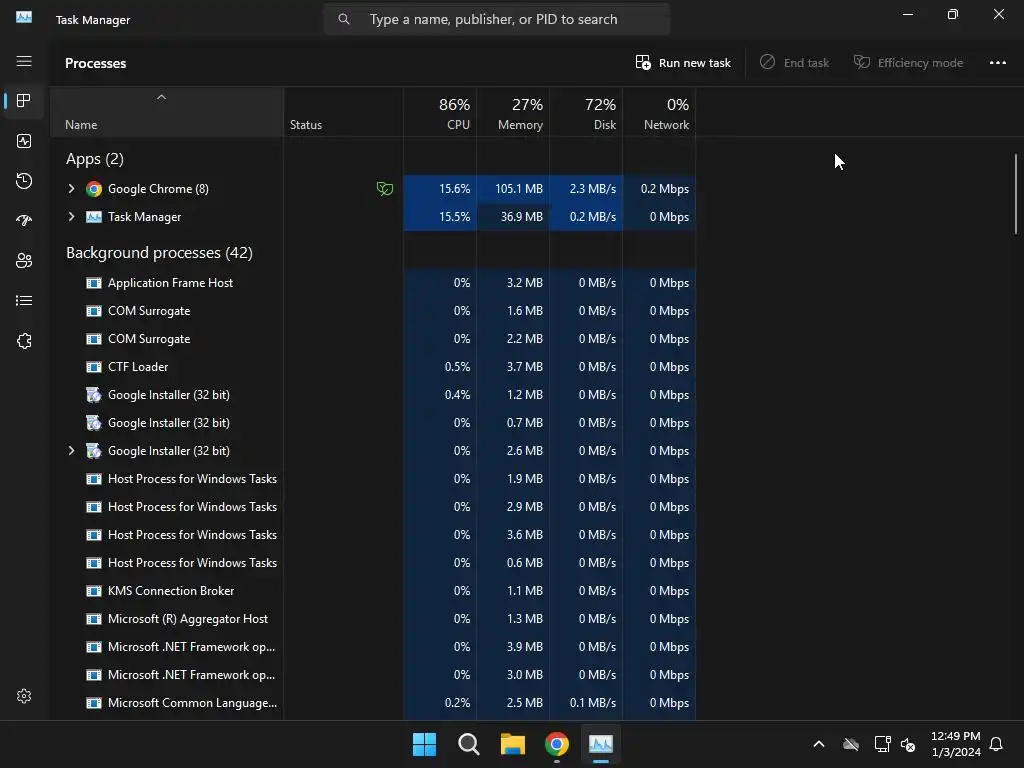The width and height of the screenshot is (1024, 768).
Task: Click Run new task button
Action: (683, 63)
